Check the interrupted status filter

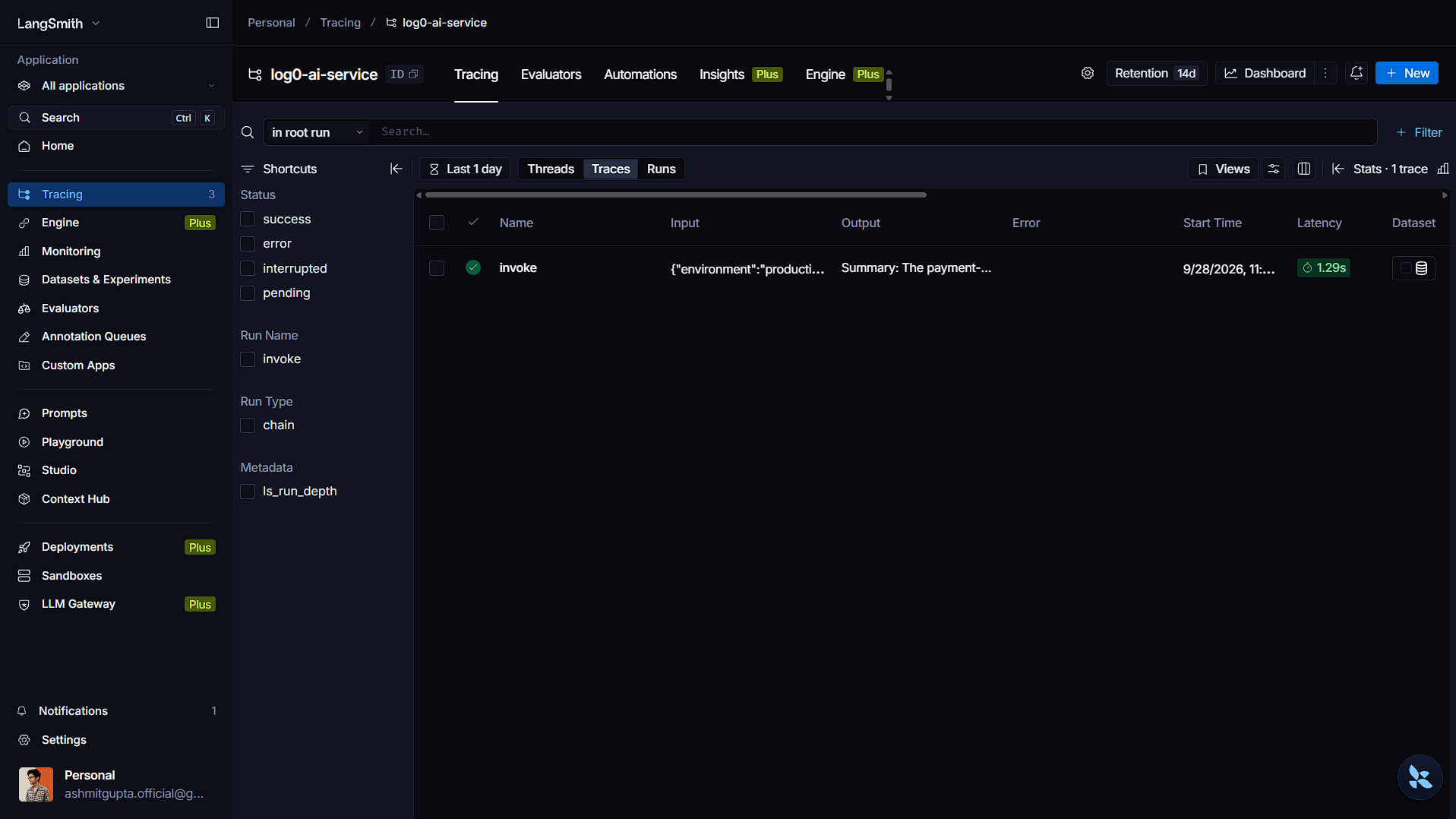pos(248,269)
